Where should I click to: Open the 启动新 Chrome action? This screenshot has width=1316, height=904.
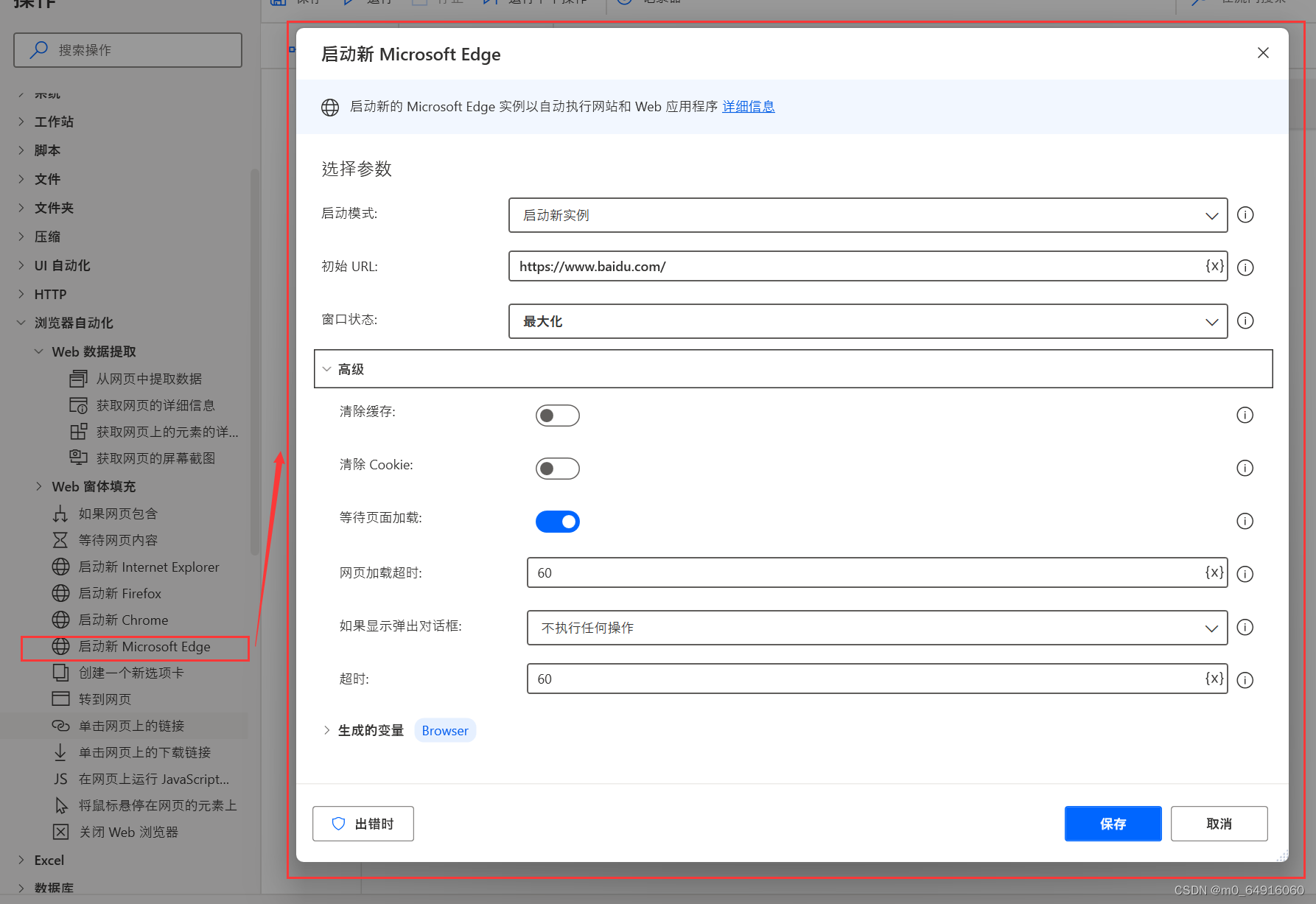(123, 620)
